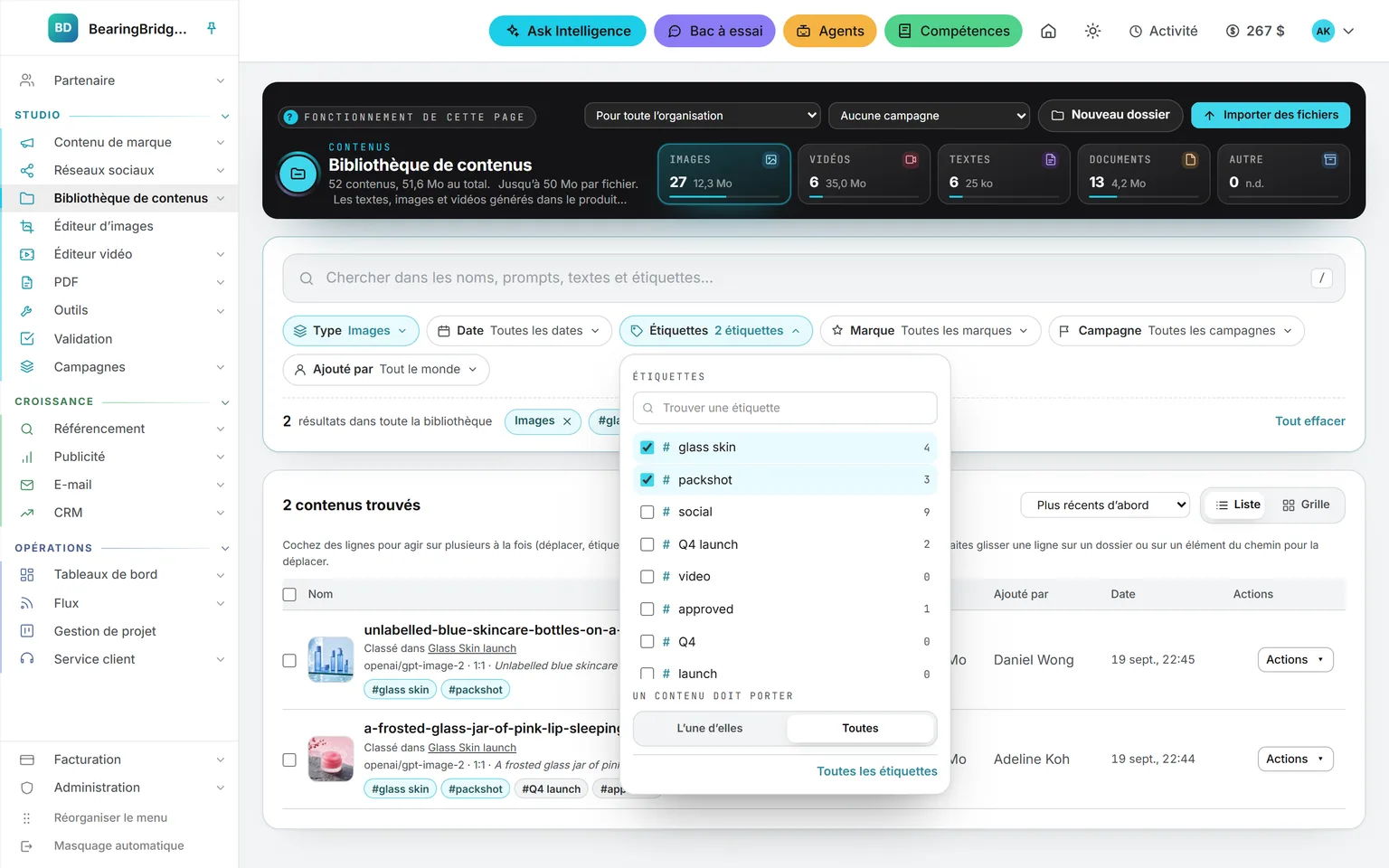Click the Autre stat card
This screenshot has width=1389, height=868.
point(1283,174)
